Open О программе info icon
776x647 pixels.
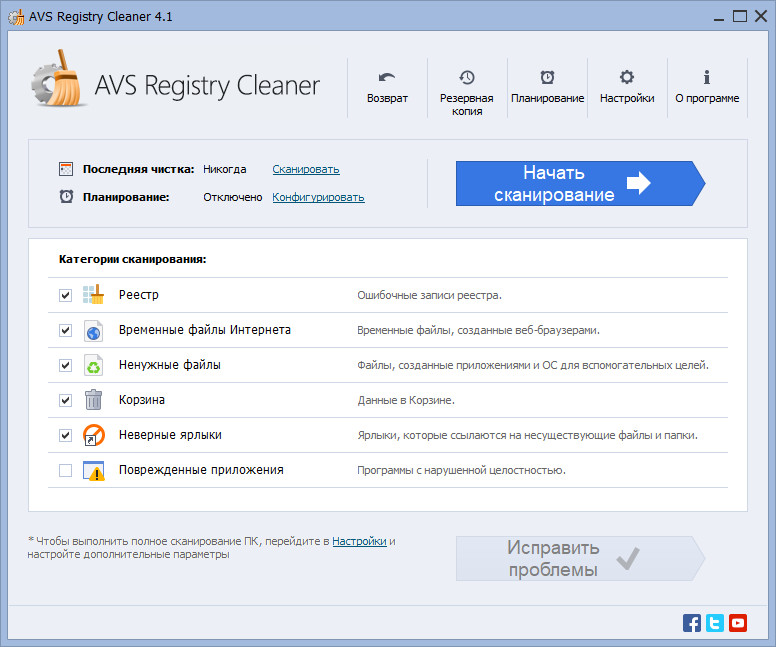point(707,78)
